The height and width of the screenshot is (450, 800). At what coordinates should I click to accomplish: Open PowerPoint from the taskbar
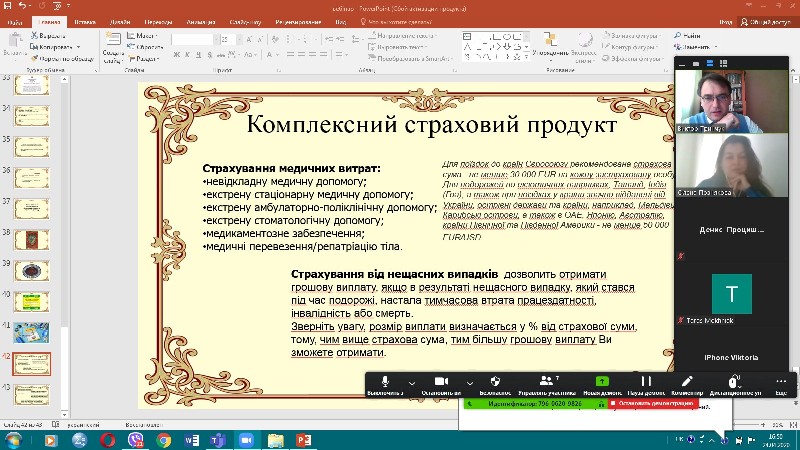tap(302, 440)
